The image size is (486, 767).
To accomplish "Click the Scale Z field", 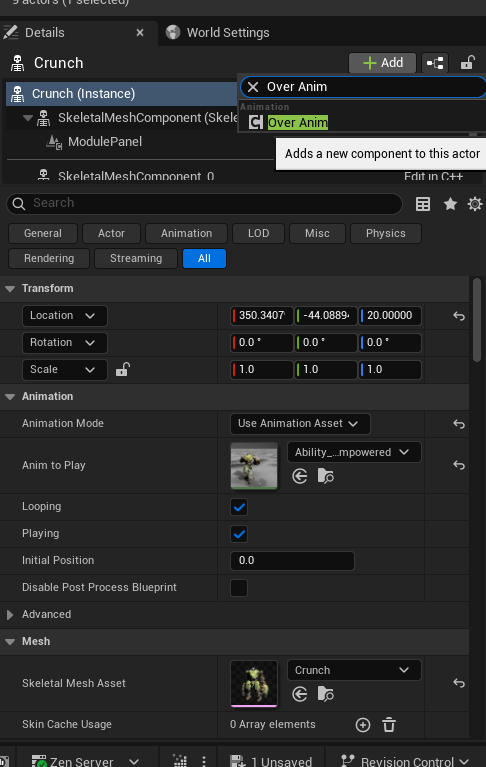I will [390, 369].
